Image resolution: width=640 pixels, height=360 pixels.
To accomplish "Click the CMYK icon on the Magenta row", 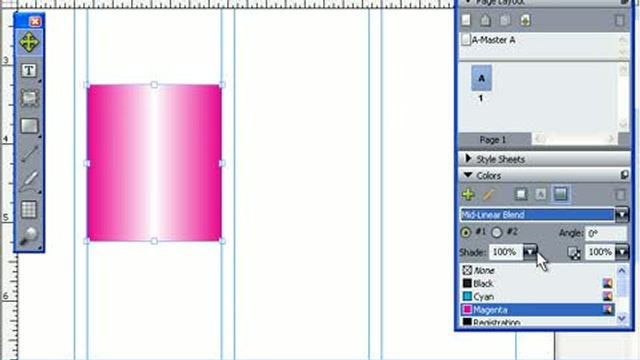I will pyautogui.click(x=607, y=310).
